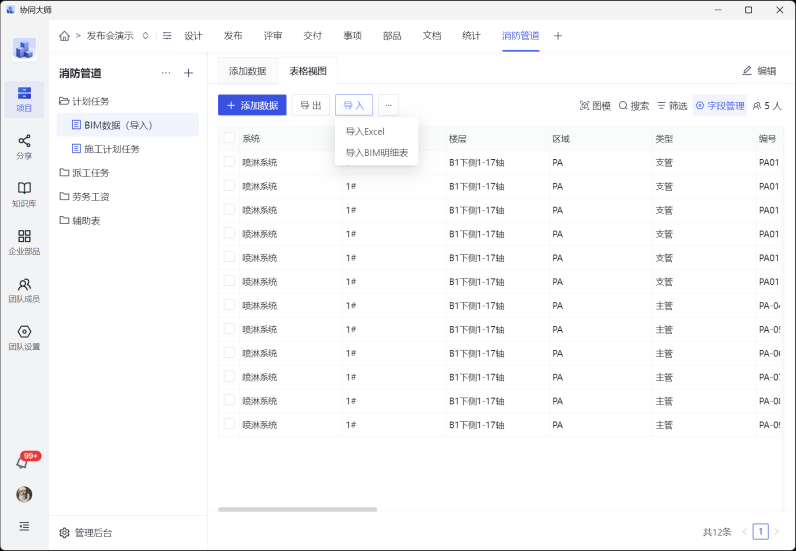Switch to the 统计 tab
Viewport: 796px width, 551px height.
[471, 35]
